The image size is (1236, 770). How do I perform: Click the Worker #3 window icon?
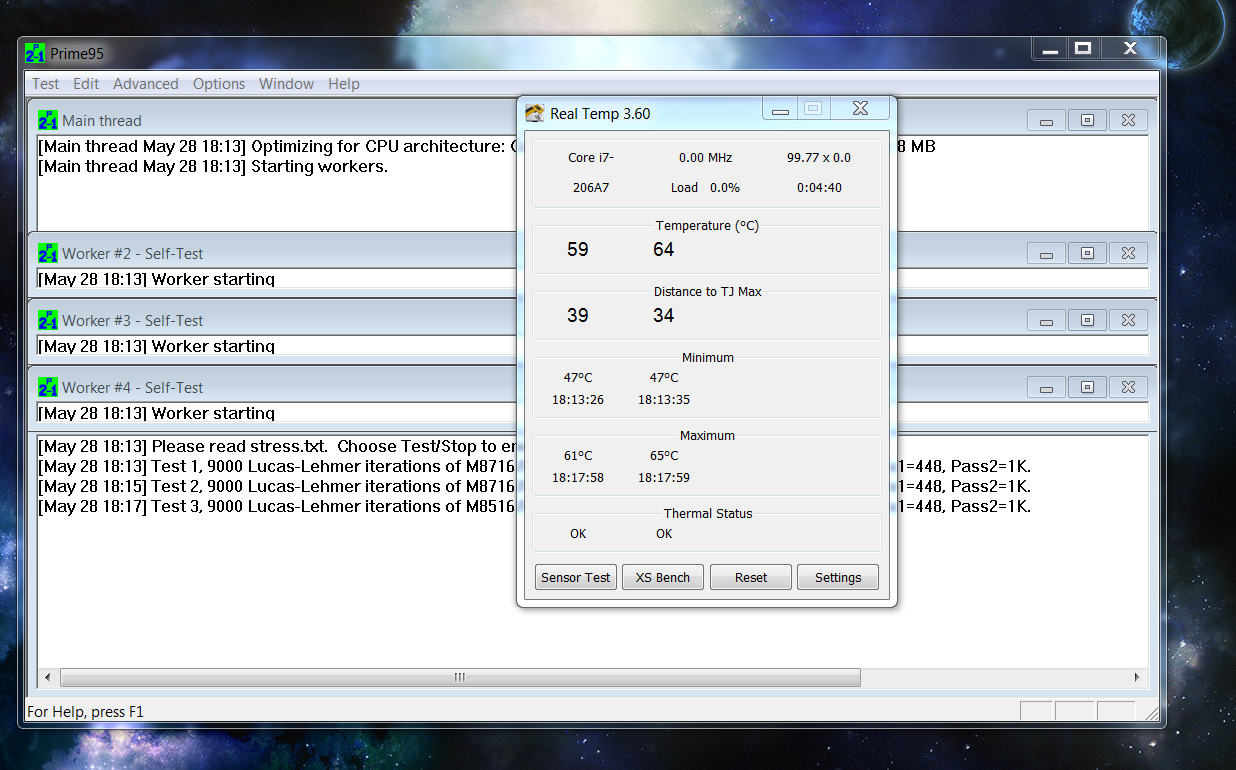click(48, 320)
